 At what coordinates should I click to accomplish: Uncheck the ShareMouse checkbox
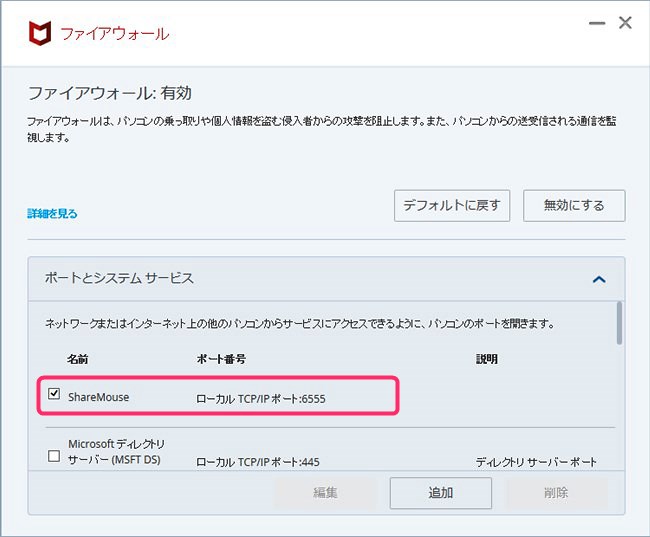54,393
